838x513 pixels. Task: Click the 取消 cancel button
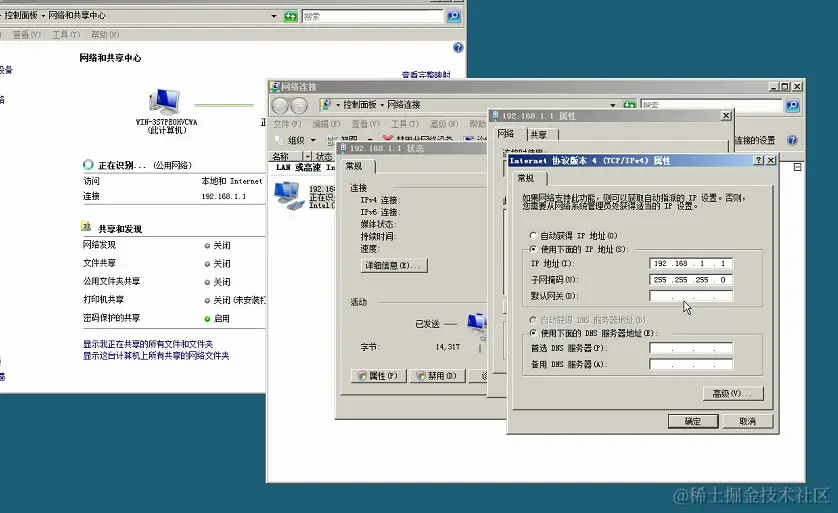coord(748,421)
